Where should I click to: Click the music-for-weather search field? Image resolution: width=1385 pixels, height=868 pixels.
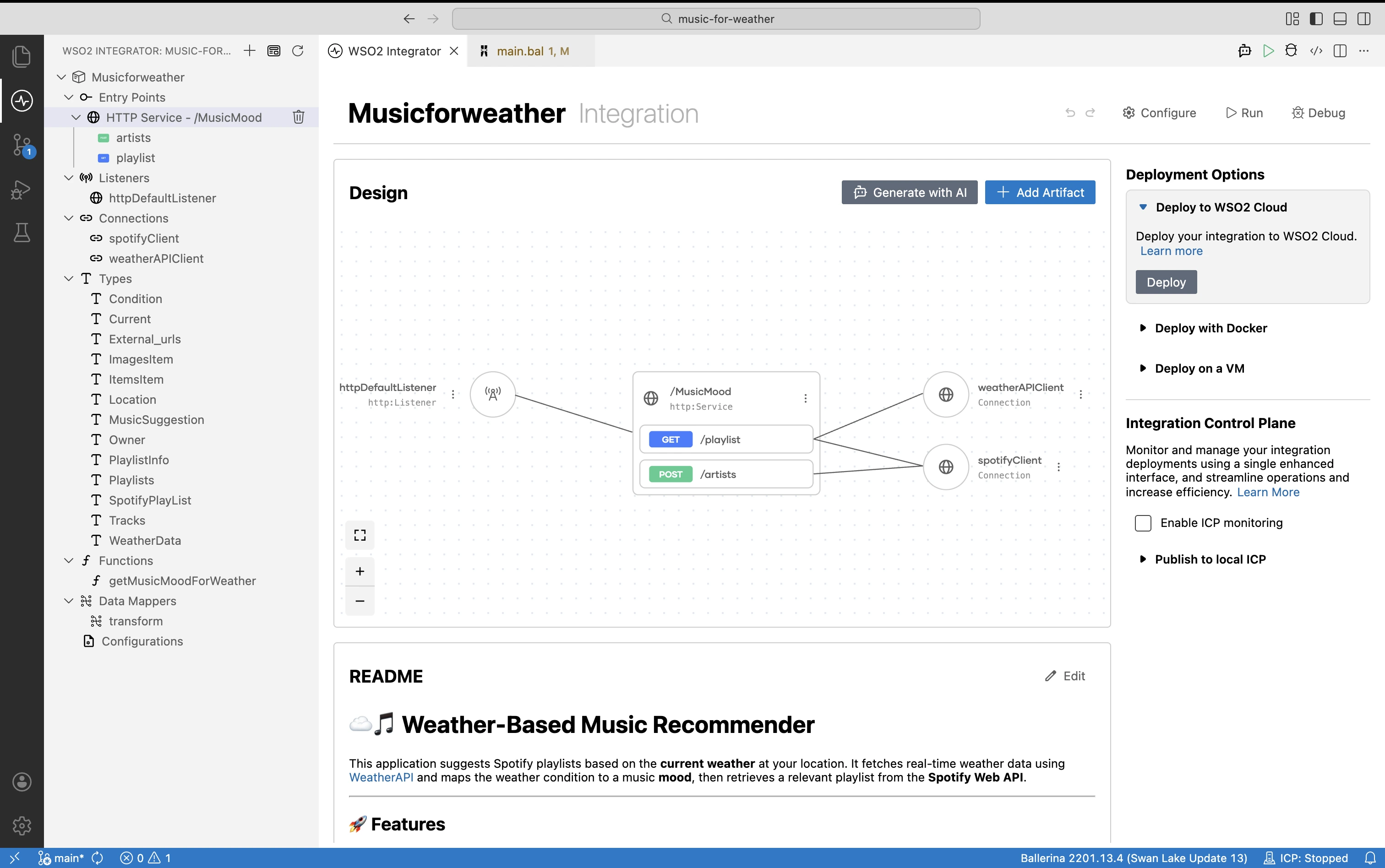(x=716, y=19)
